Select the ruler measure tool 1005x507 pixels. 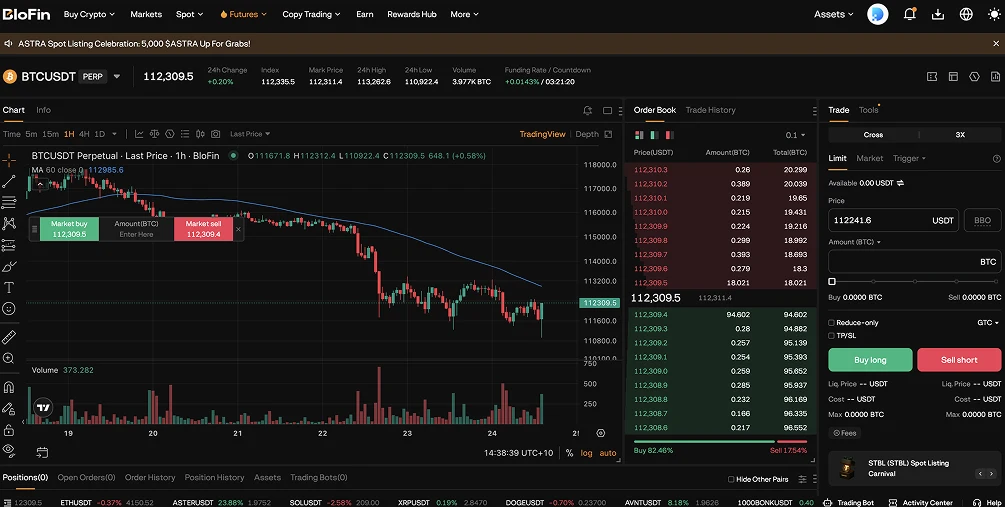pos(9,337)
